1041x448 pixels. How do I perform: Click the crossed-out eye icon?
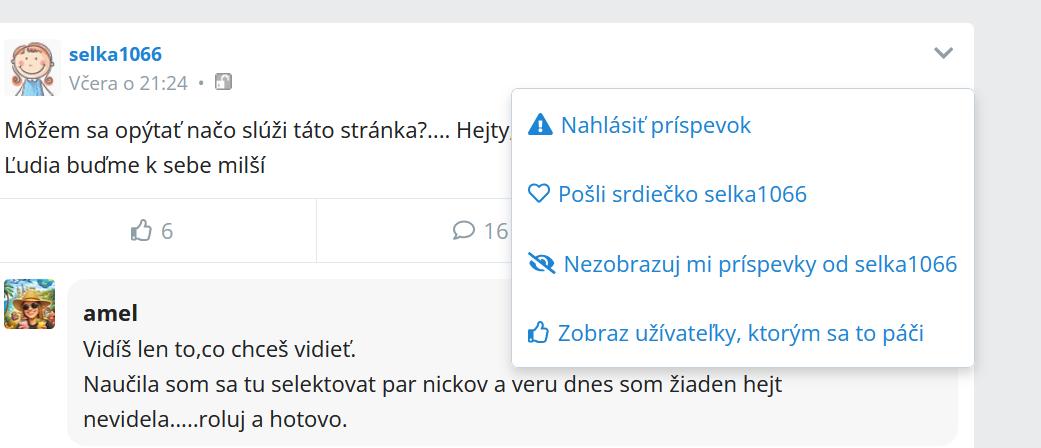pyautogui.click(x=541, y=264)
